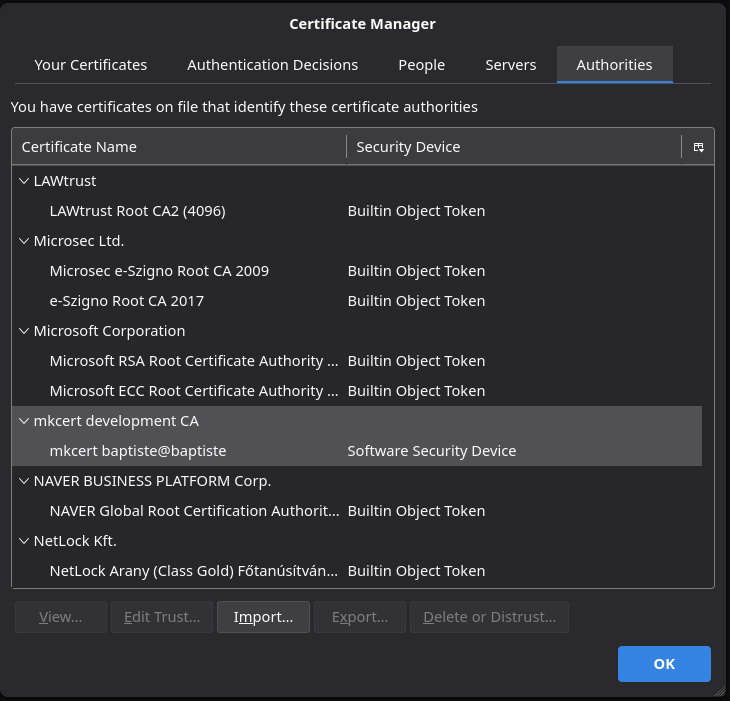Open the column picker icon
The height and width of the screenshot is (701, 730).
pos(698,147)
